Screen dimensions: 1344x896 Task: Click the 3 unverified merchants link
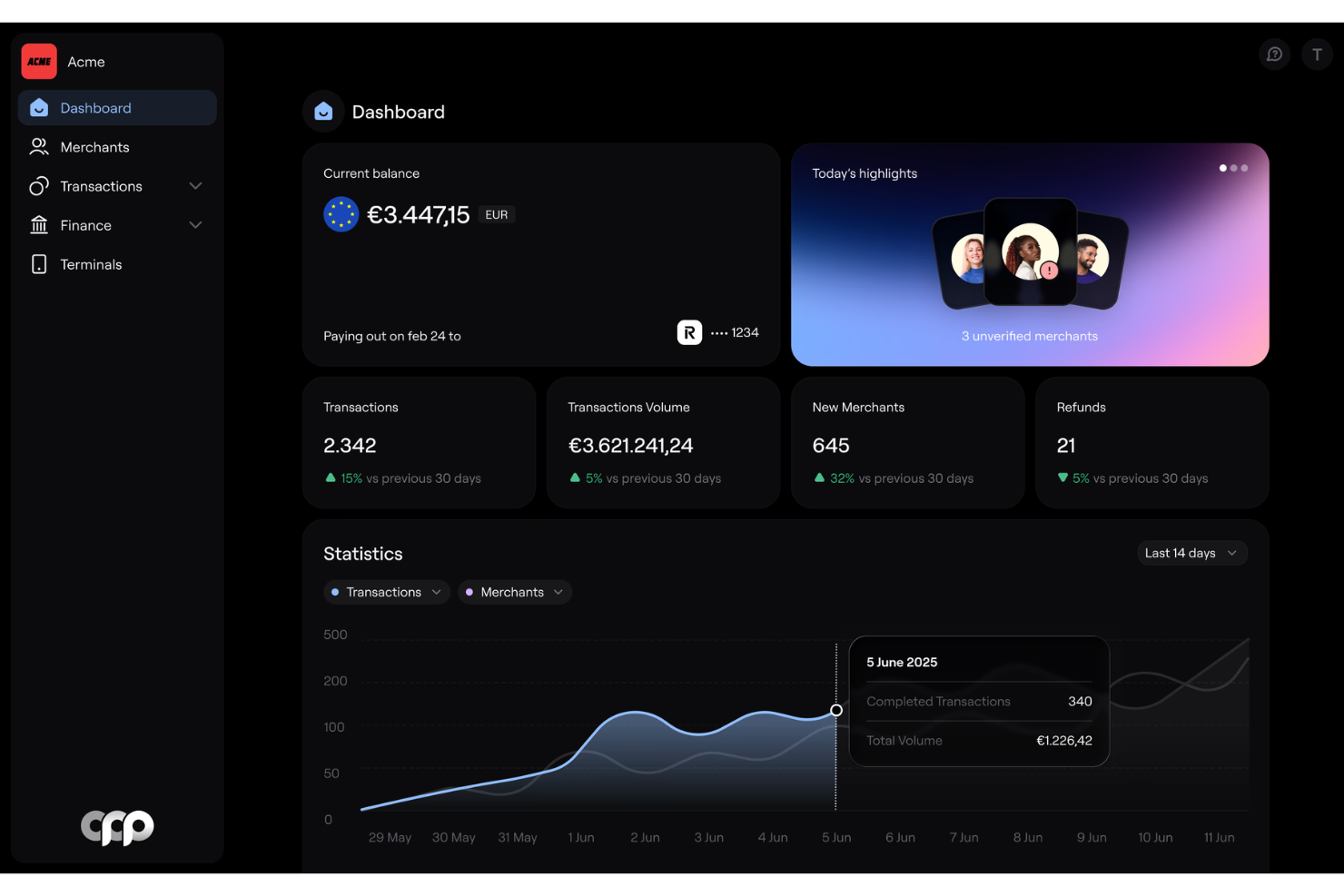coord(1030,336)
